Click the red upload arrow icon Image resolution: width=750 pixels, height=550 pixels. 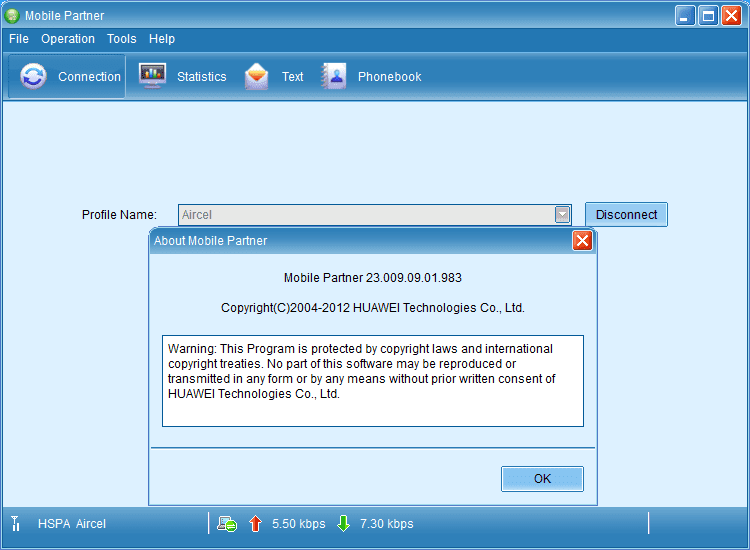pos(255,524)
